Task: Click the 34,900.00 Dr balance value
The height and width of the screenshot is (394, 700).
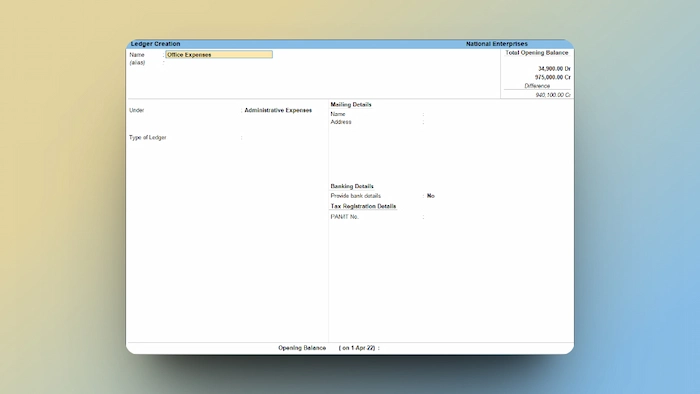Action: click(x=554, y=69)
